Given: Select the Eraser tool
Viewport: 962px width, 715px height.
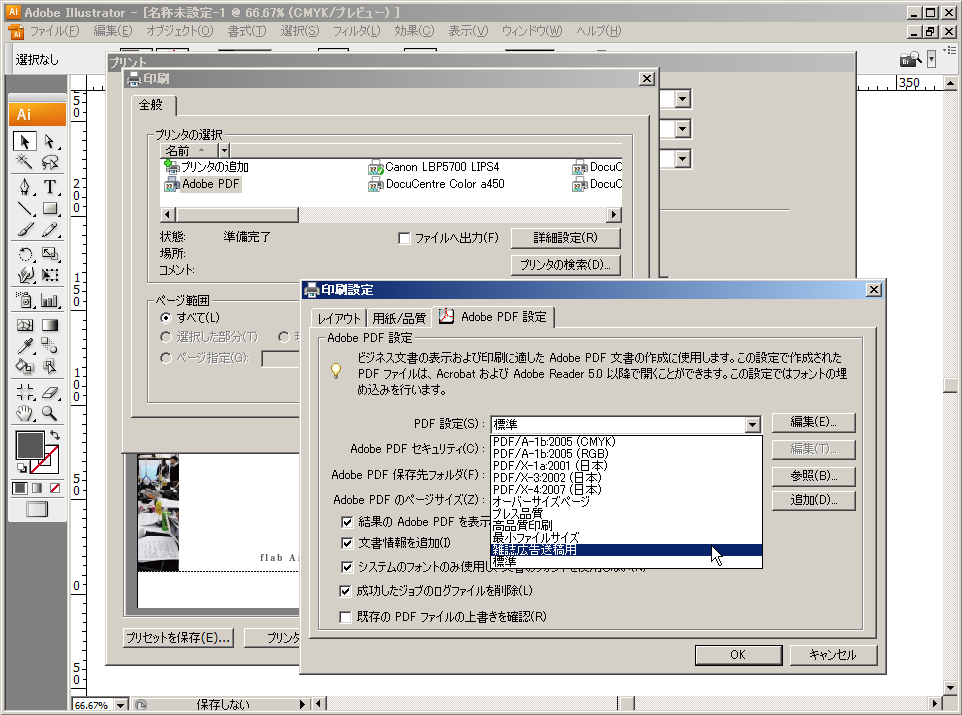Looking at the screenshot, I should [50, 392].
